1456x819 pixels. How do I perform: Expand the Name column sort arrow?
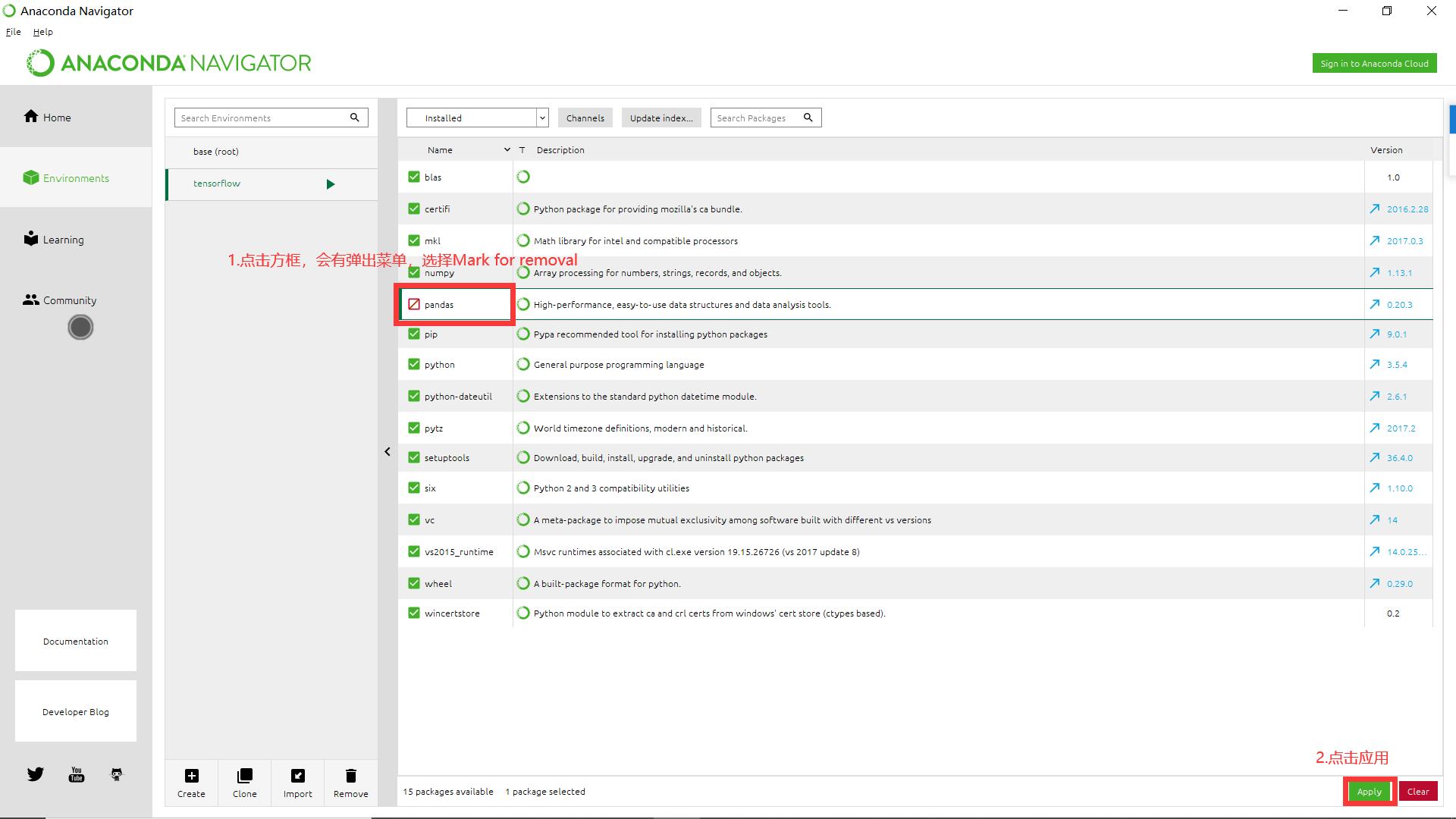(507, 150)
